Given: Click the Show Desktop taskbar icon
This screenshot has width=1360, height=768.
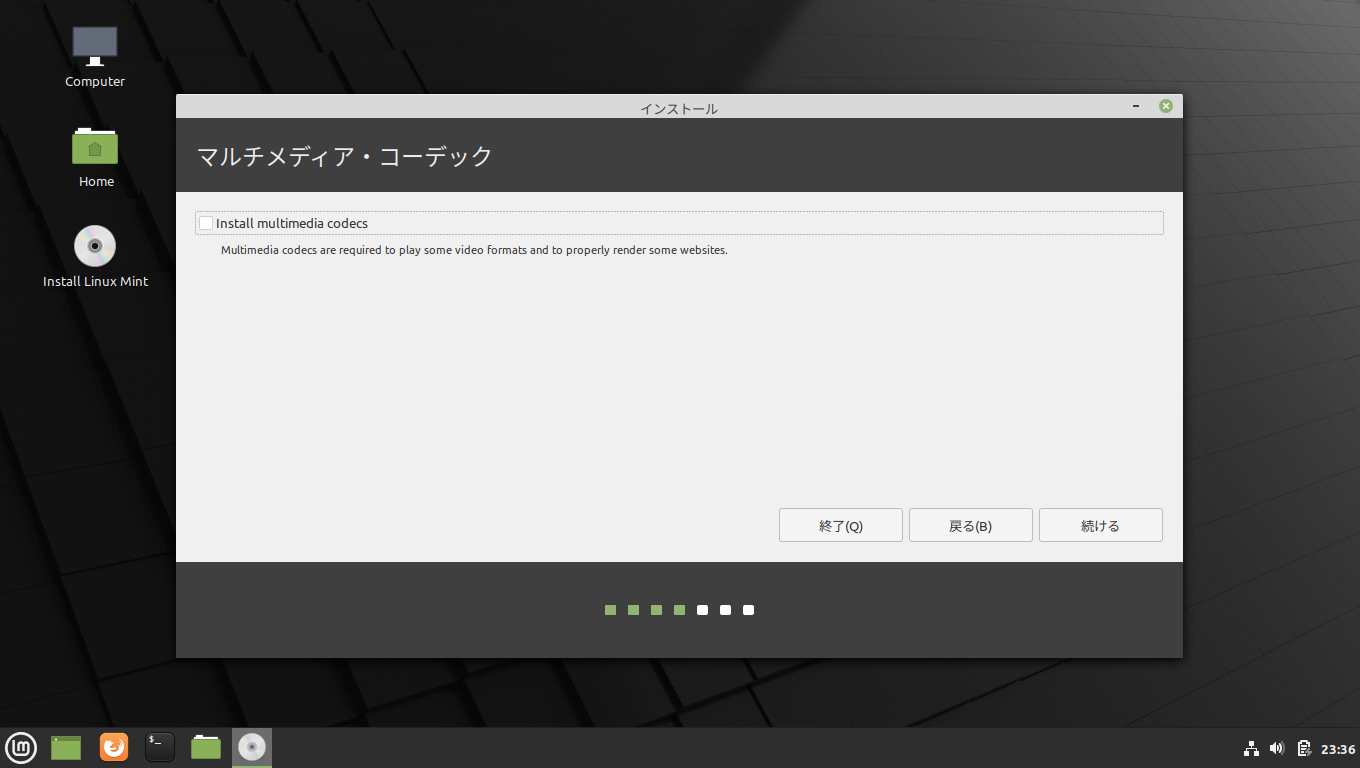Looking at the screenshot, I should tap(66, 747).
